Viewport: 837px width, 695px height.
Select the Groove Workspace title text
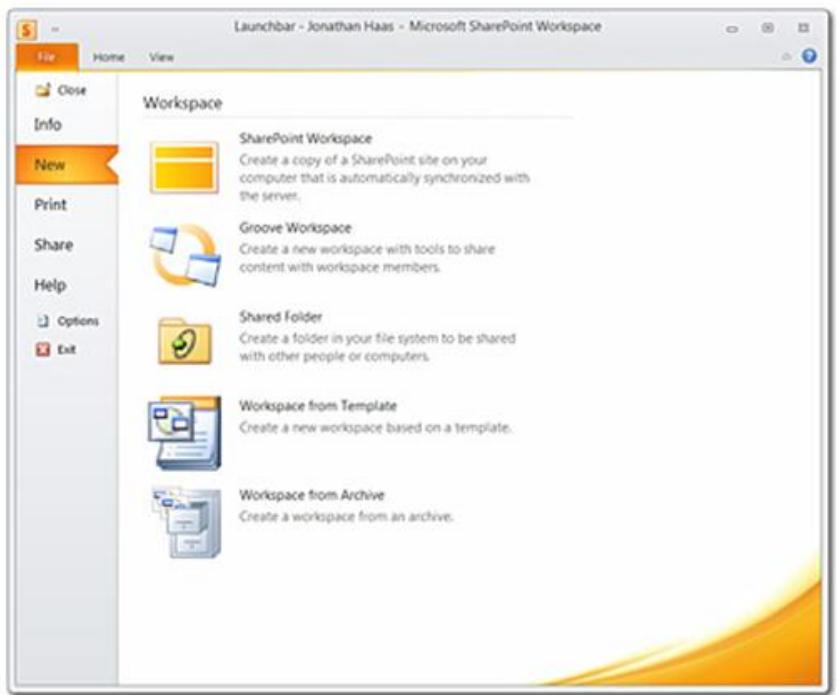295,228
